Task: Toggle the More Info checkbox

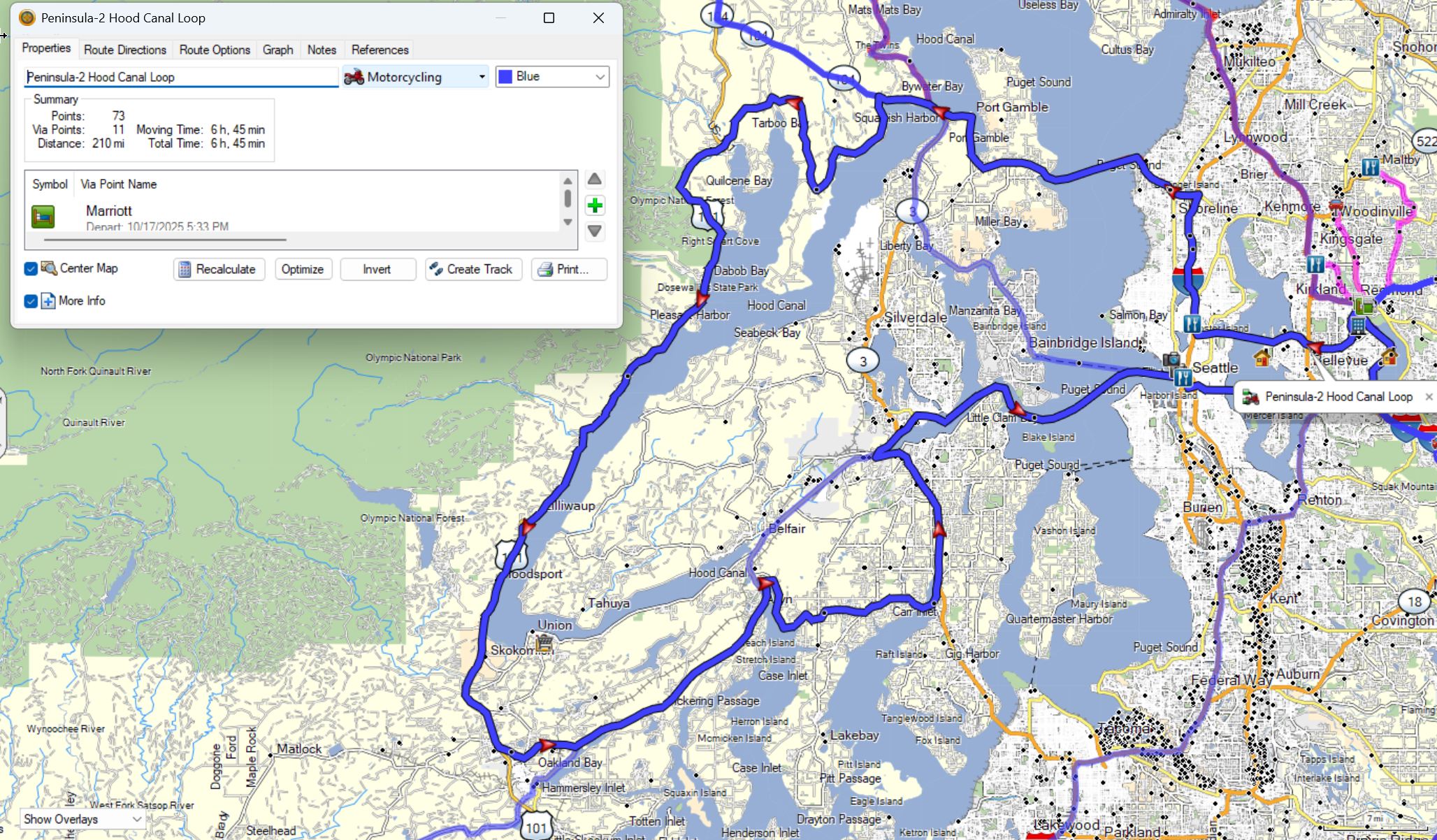Action: (x=31, y=301)
